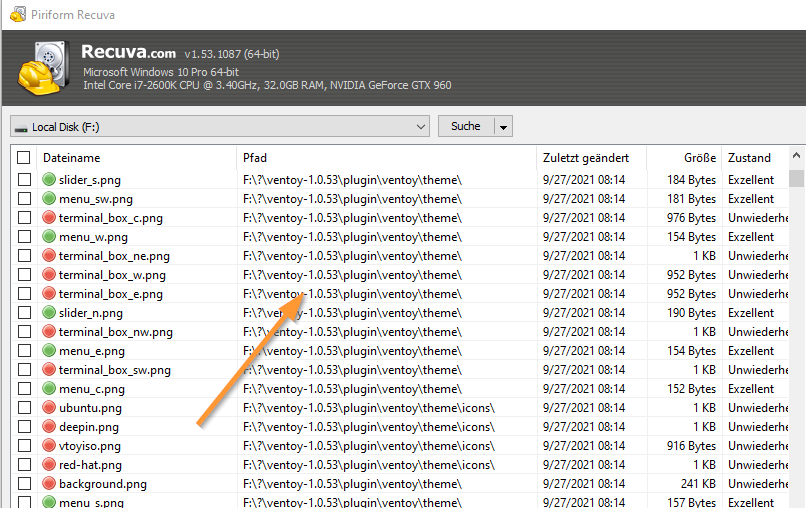Viewport: 806px width, 508px height.
Task: Click the red status dot of terminal_box_c.png
Action: click(49, 217)
